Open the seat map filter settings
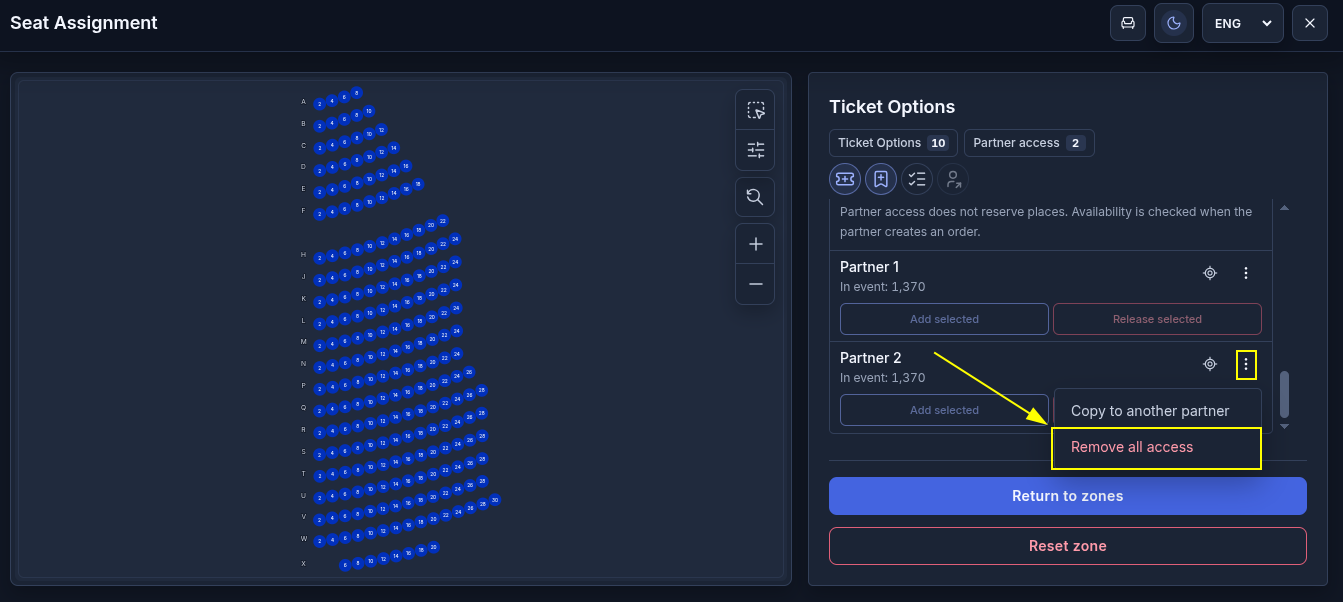 [755, 150]
